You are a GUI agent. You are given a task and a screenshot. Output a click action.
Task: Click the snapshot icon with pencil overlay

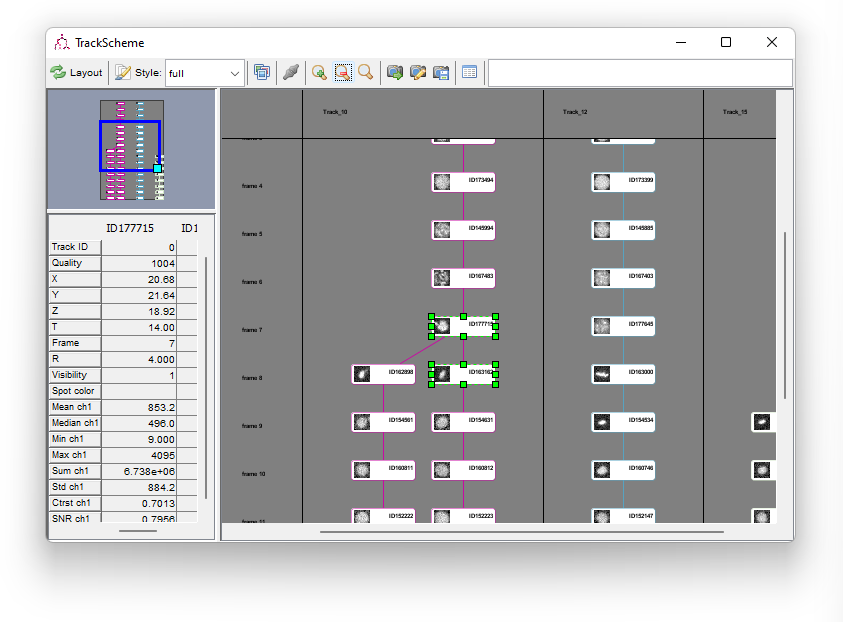point(418,72)
